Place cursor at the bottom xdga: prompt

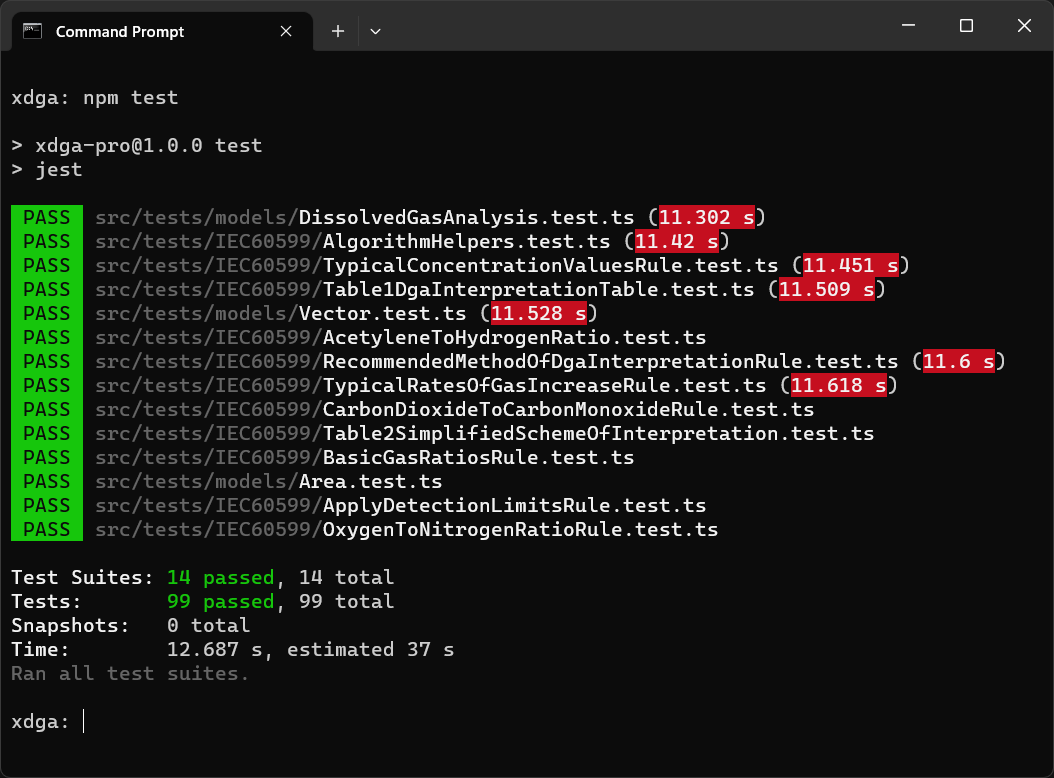pyautogui.click(x=84, y=721)
